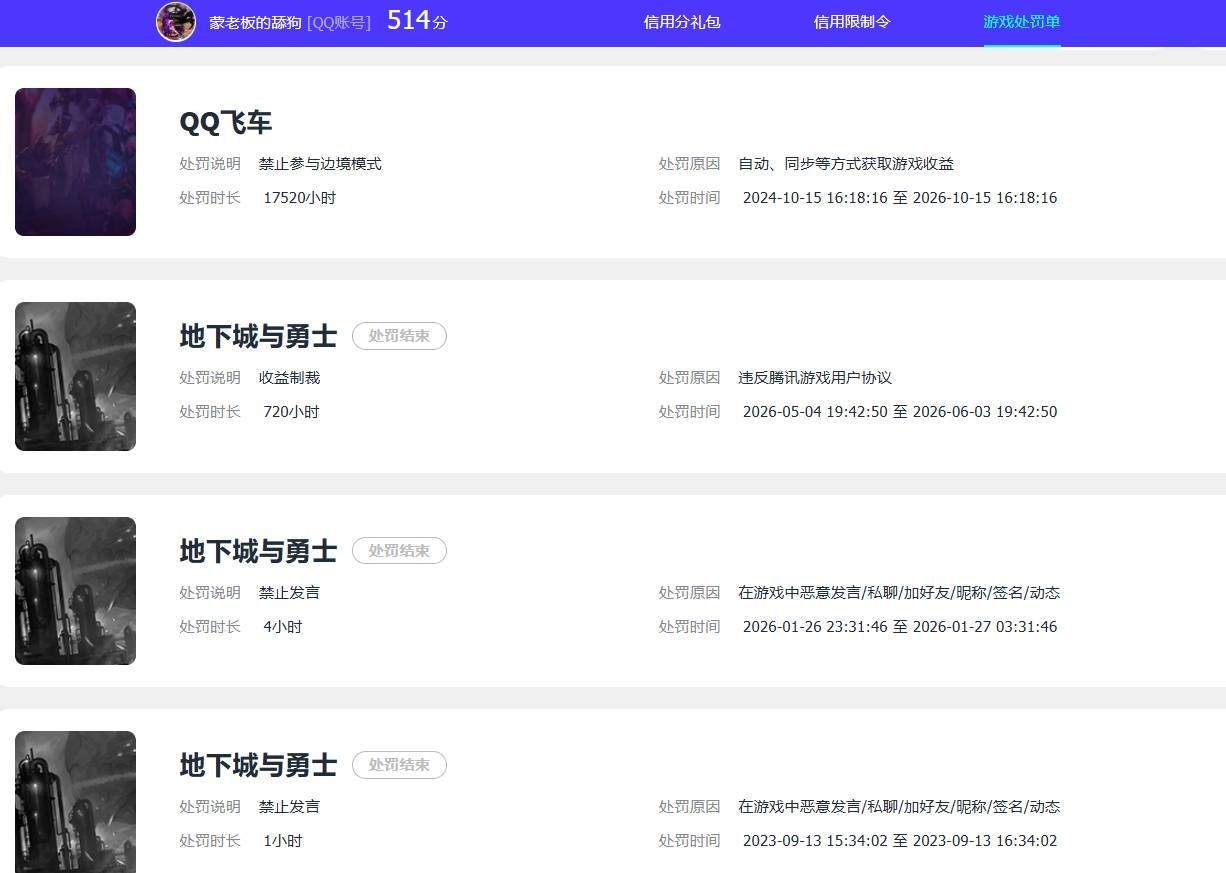Click 地下城与勇士 title of 4小时 card

click(258, 551)
